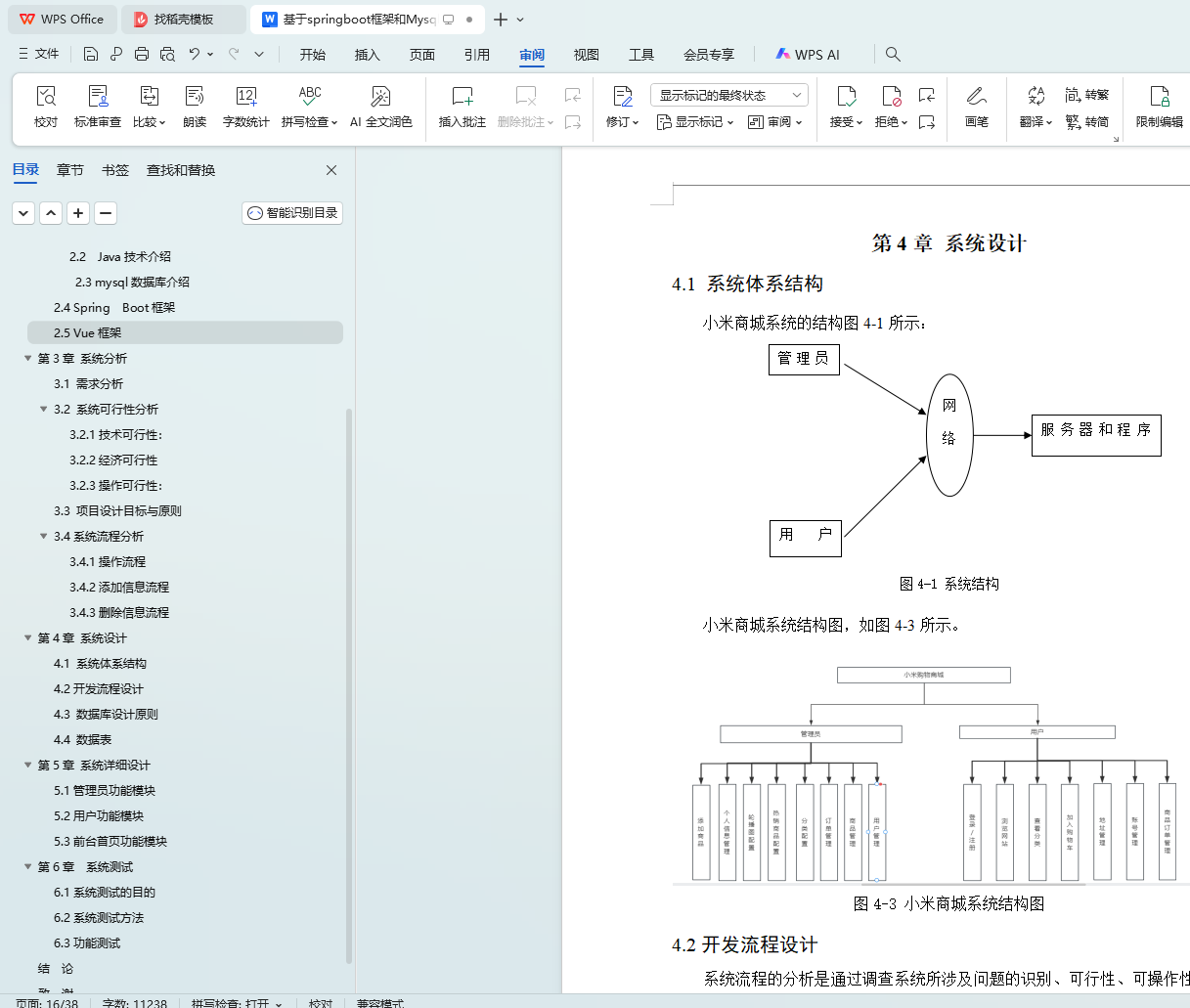This screenshot has height=1008, width=1190.
Task: Toggle 拼写检查: 打开 in status bar
Action: pyautogui.click(x=237, y=1002)
